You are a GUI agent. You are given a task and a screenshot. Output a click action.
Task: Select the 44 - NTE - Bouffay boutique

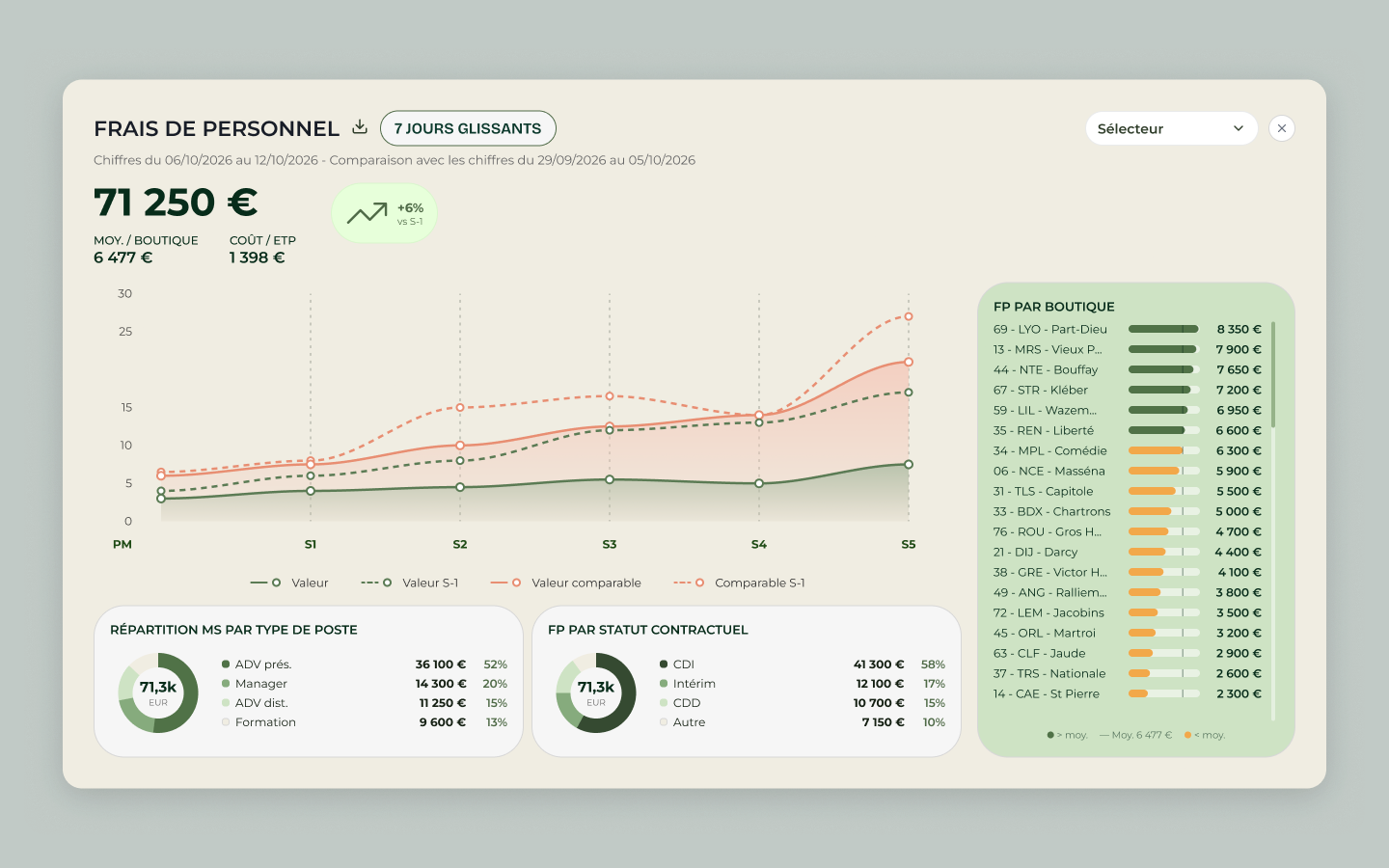[x=1128, y=369]
